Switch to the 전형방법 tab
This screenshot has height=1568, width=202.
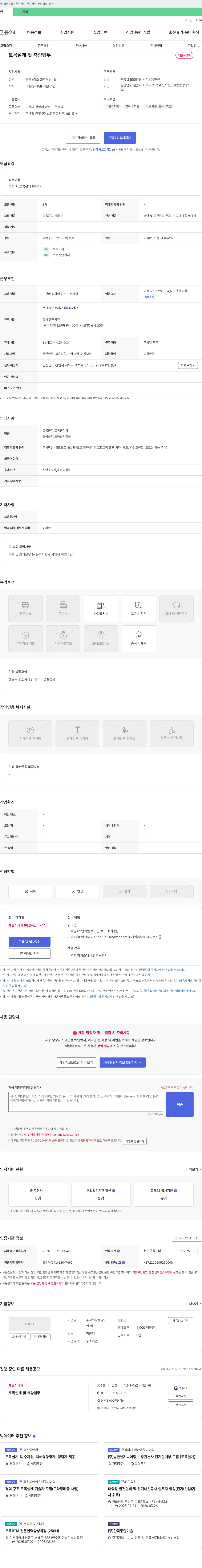(156, 46)
